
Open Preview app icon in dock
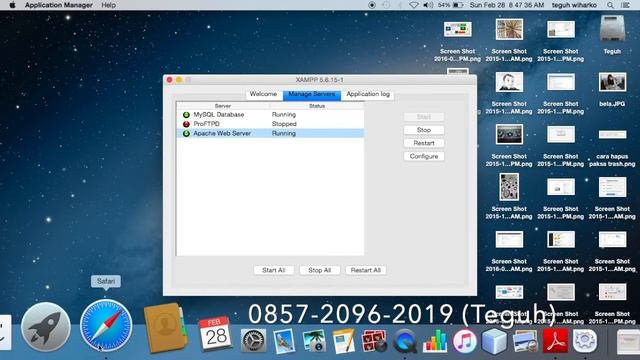click(525, 341)
